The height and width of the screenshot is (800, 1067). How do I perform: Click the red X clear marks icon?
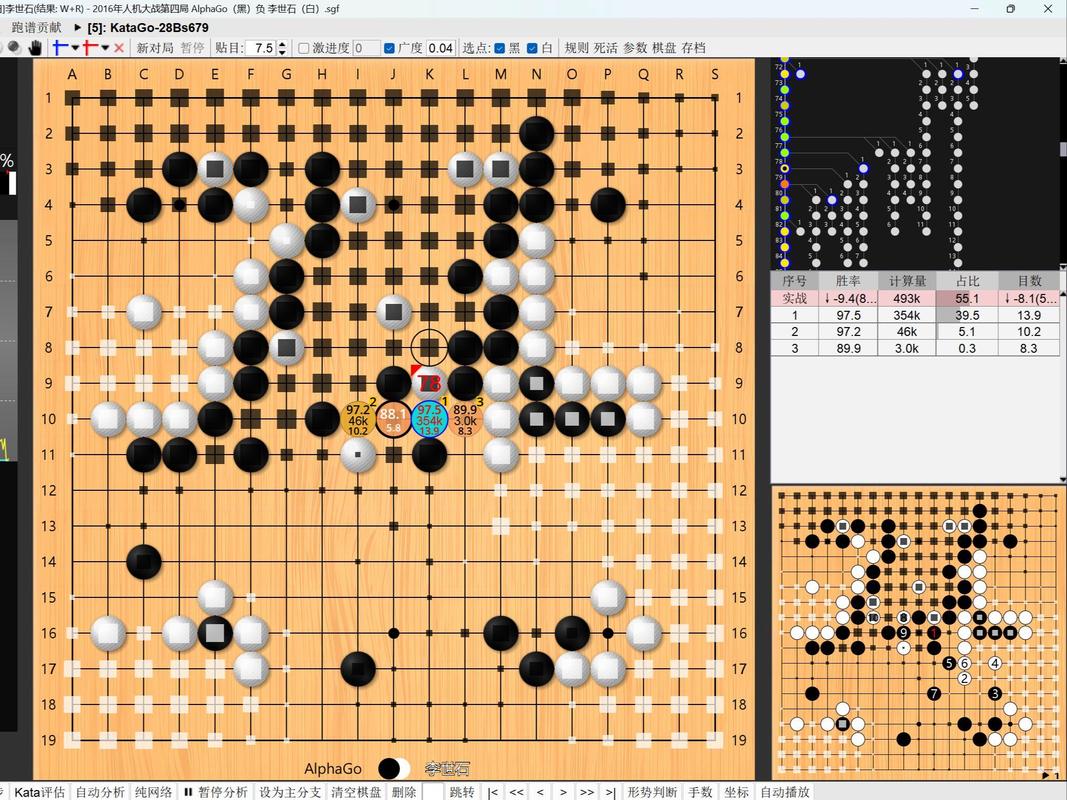click(x=119, y=48)
